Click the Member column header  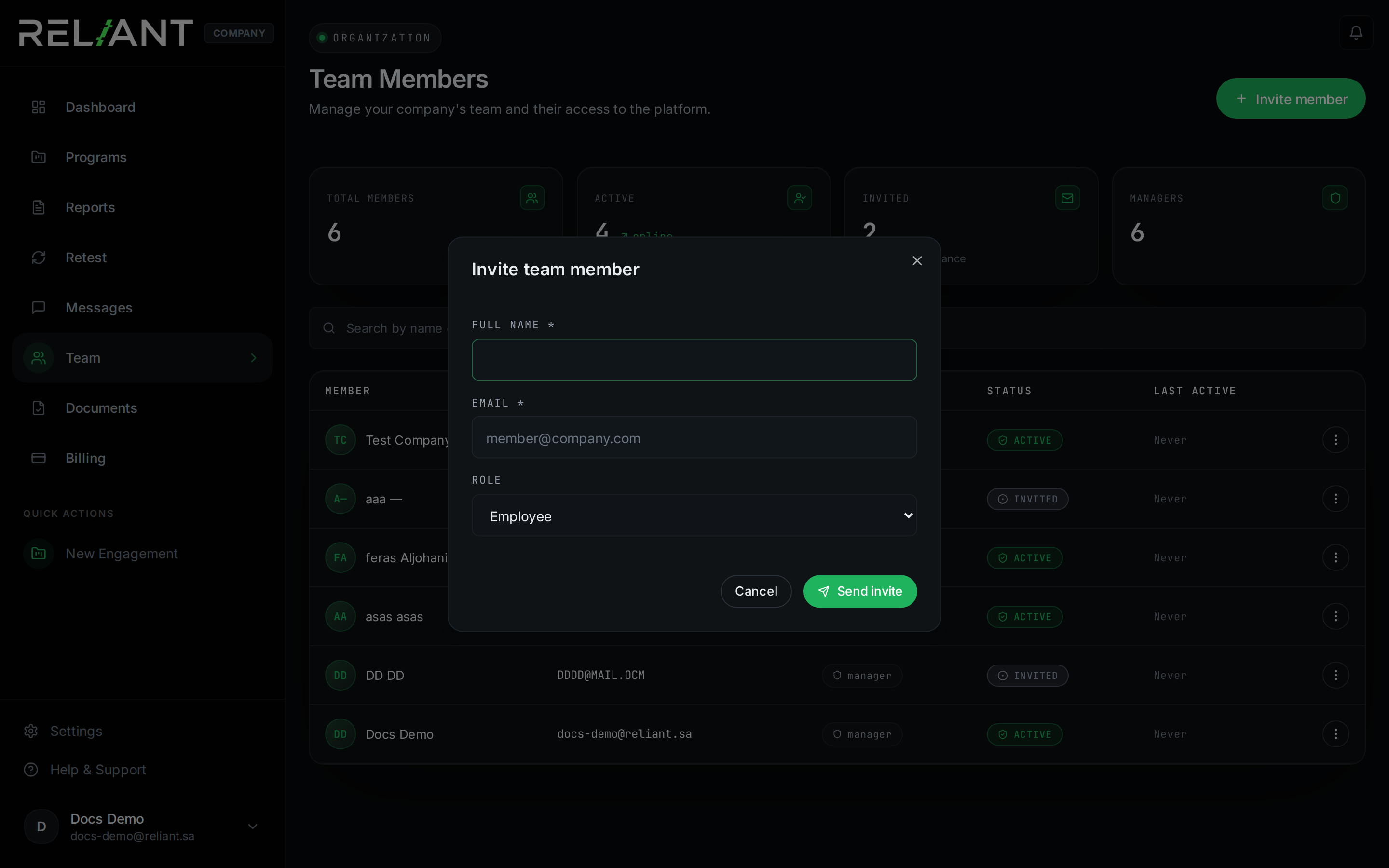pos(347,391)
